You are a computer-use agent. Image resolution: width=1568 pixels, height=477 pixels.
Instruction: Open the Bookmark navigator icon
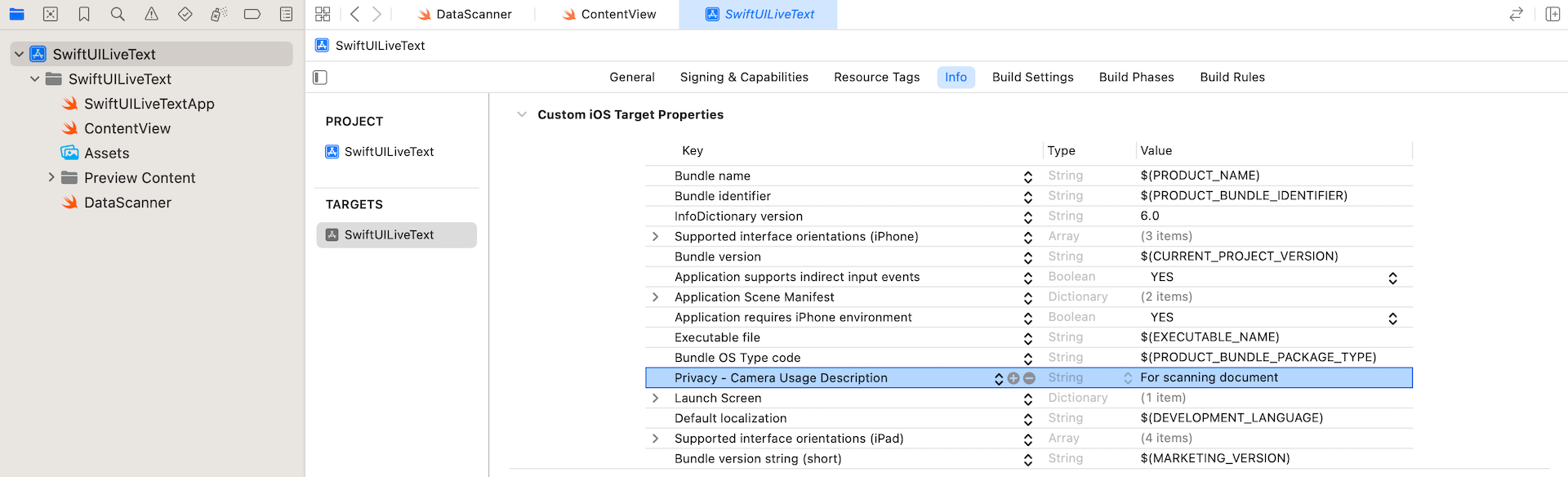pos(84,14)
